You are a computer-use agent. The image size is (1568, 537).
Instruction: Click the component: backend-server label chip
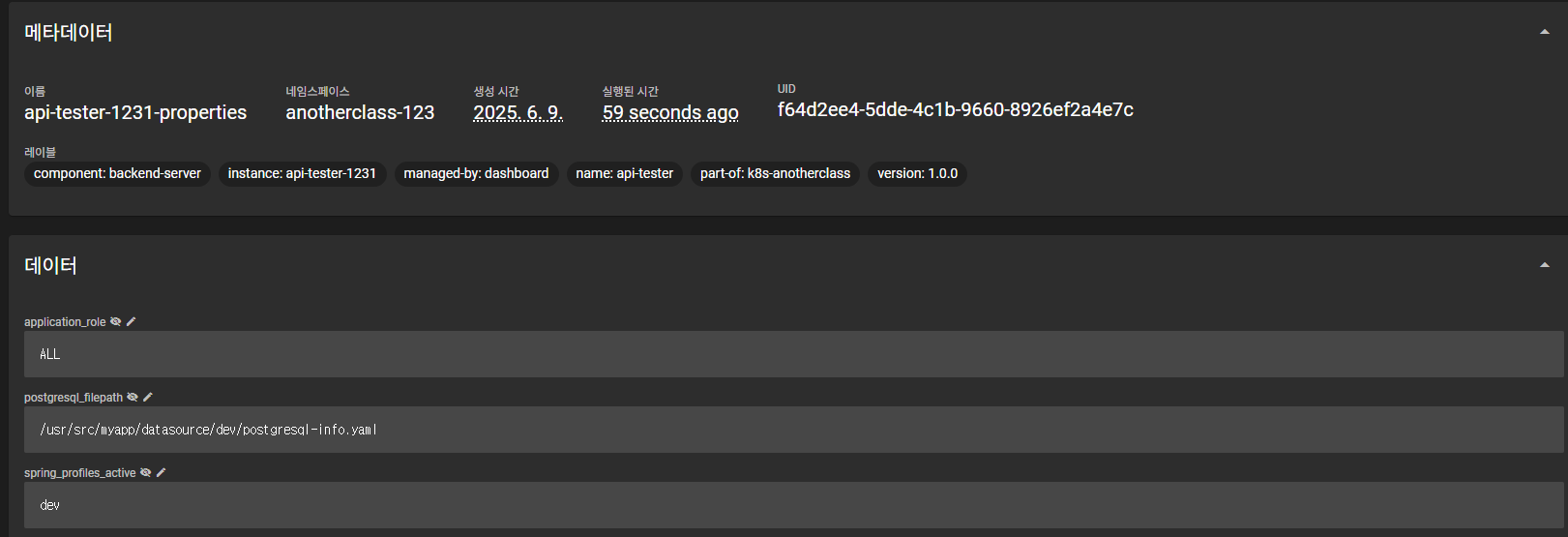[x=117, y=174]
